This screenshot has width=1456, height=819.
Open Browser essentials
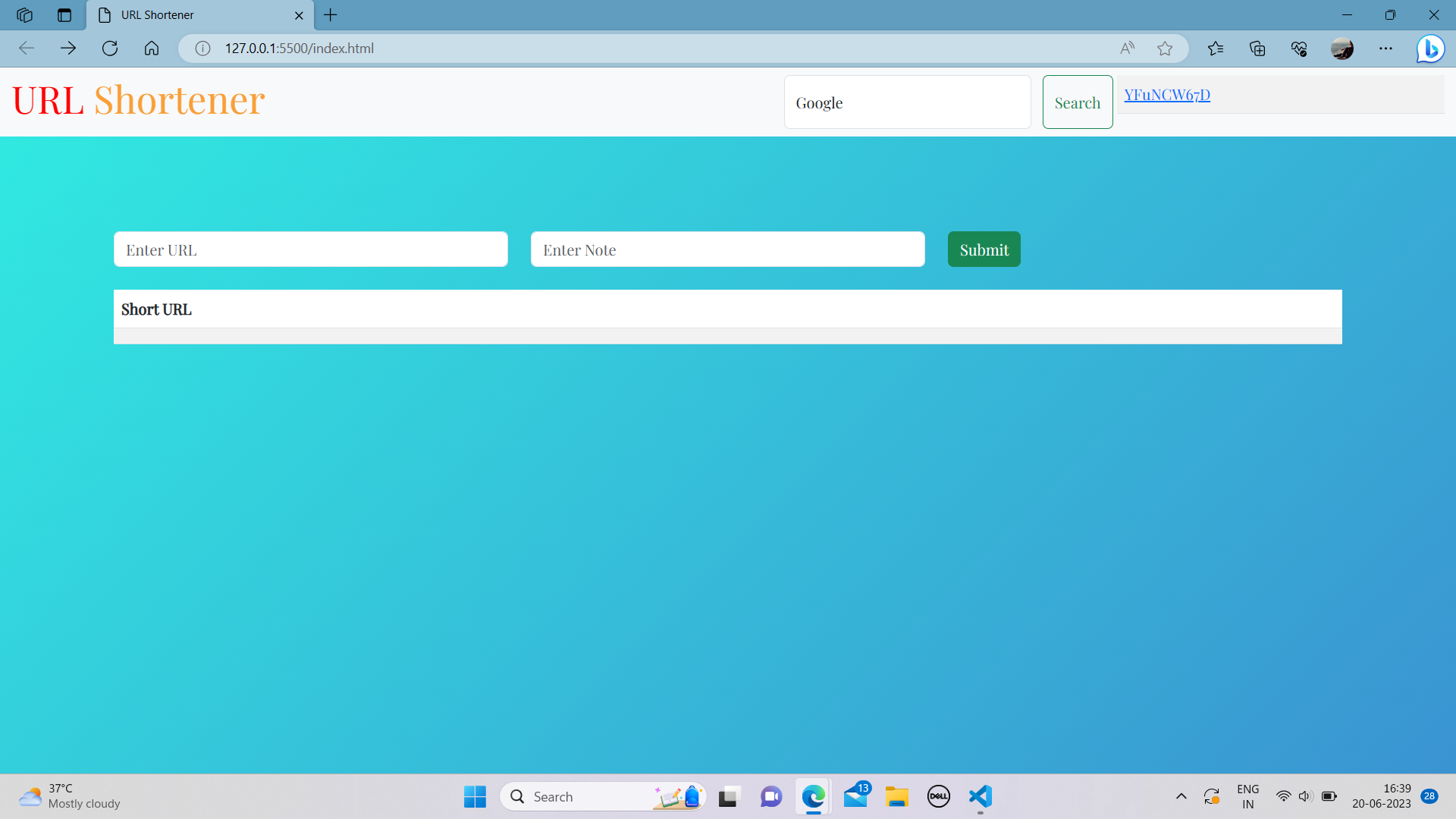(x=1298, y=49)
